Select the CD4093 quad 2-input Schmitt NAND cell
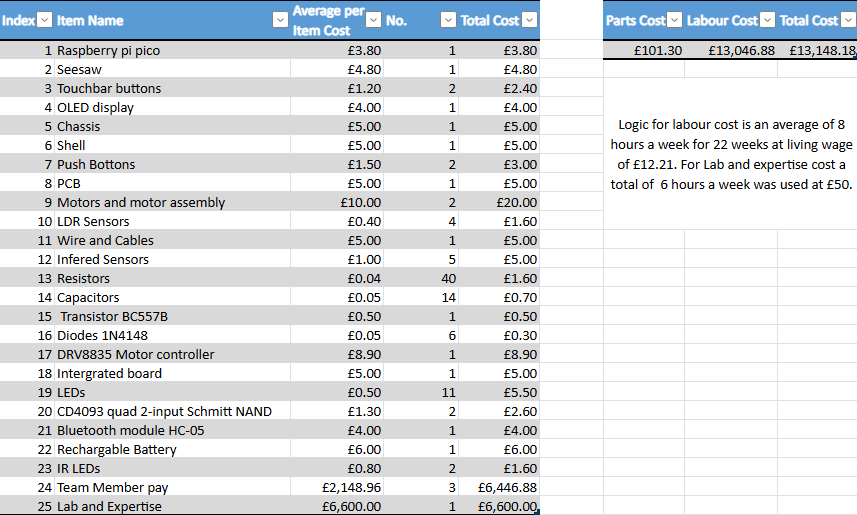Screen dimensions: 857x515 tap(172, 412)
